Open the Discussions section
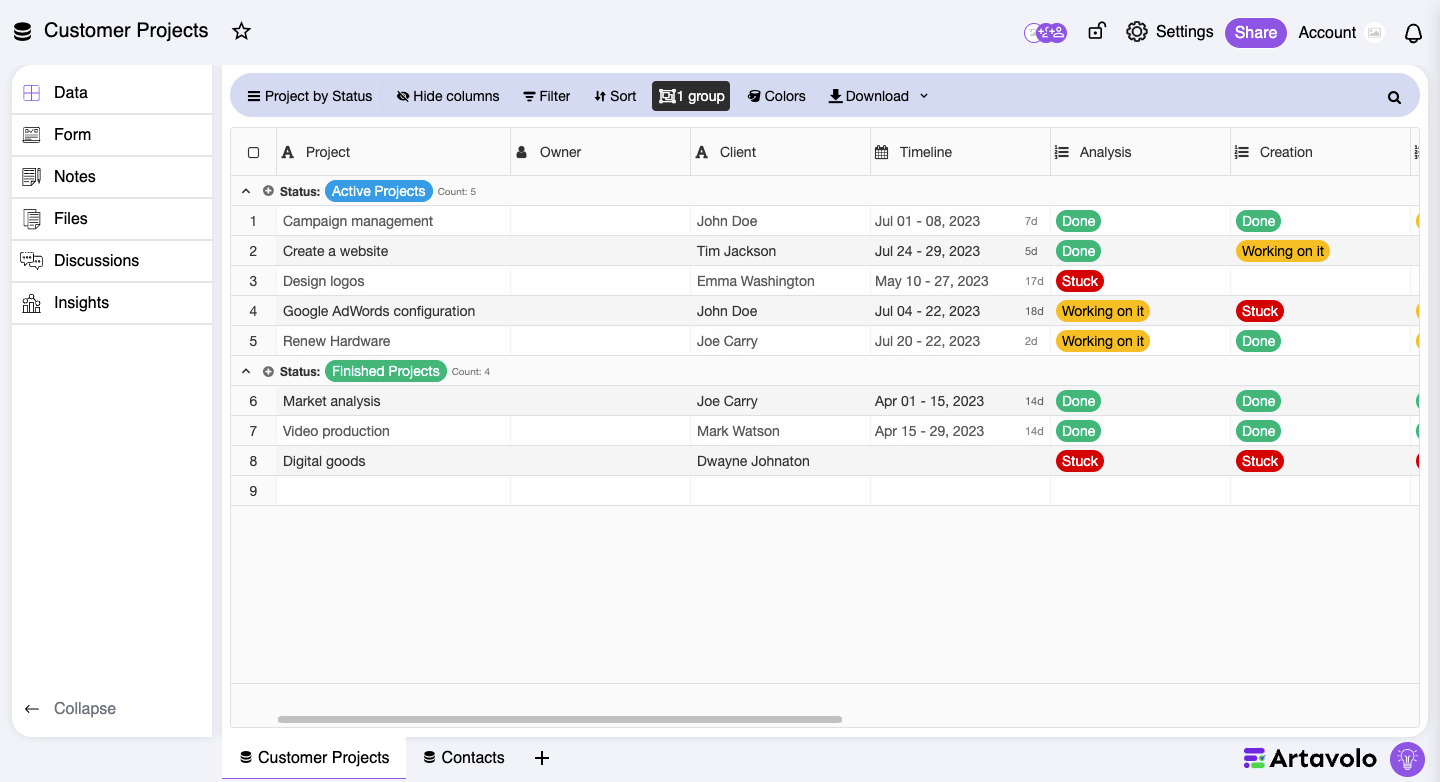Screen dimensions: 1440x782 tap(112, 260)
